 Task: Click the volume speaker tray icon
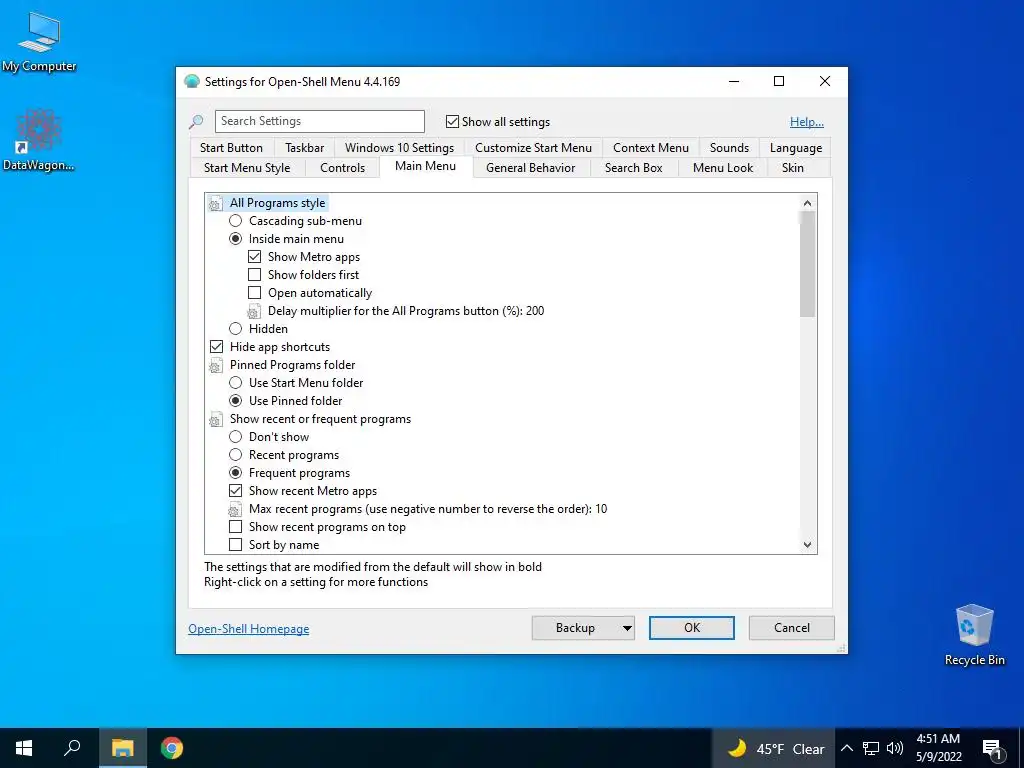895,748
